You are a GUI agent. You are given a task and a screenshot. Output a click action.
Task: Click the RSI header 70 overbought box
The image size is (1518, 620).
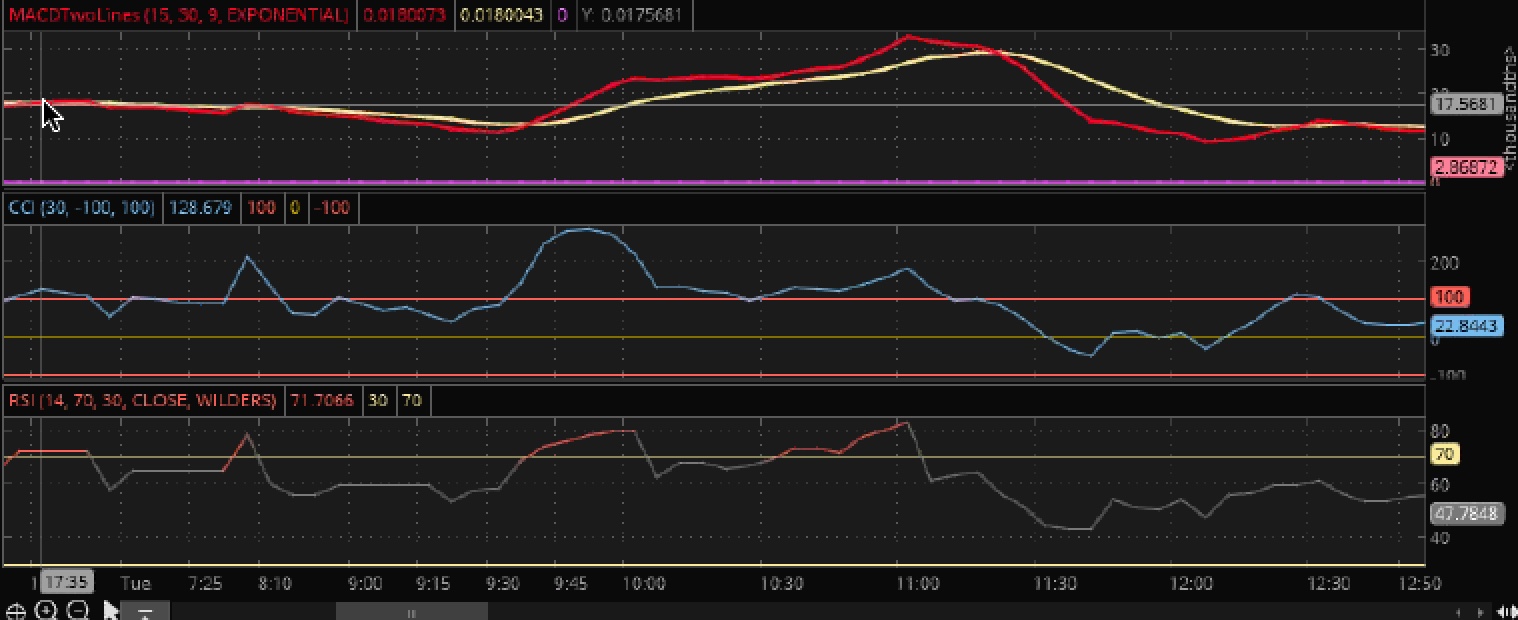pyautogui.click(x=412, y=400)
